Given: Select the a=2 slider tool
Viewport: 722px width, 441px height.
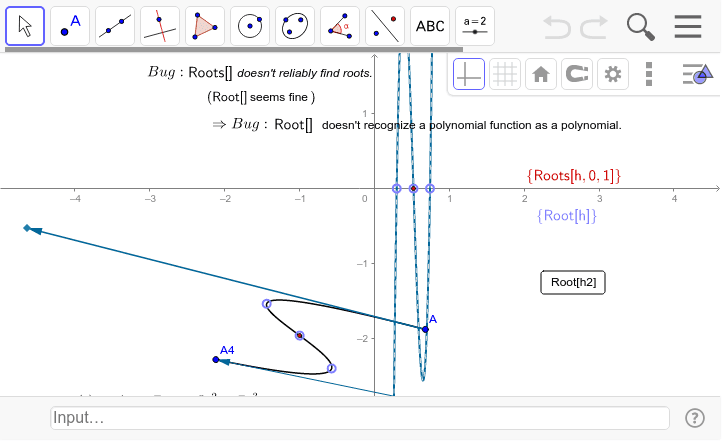Looking at the screenshot, I should pos(475,26).
